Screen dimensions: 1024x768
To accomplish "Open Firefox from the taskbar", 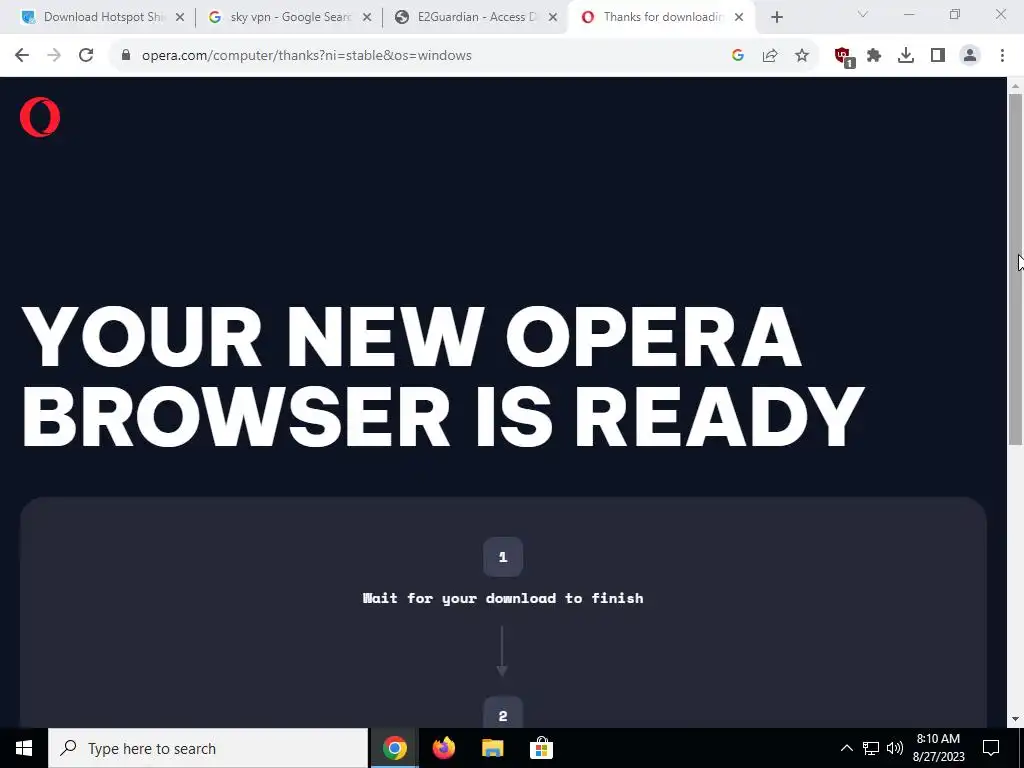I will pos(443,748).
